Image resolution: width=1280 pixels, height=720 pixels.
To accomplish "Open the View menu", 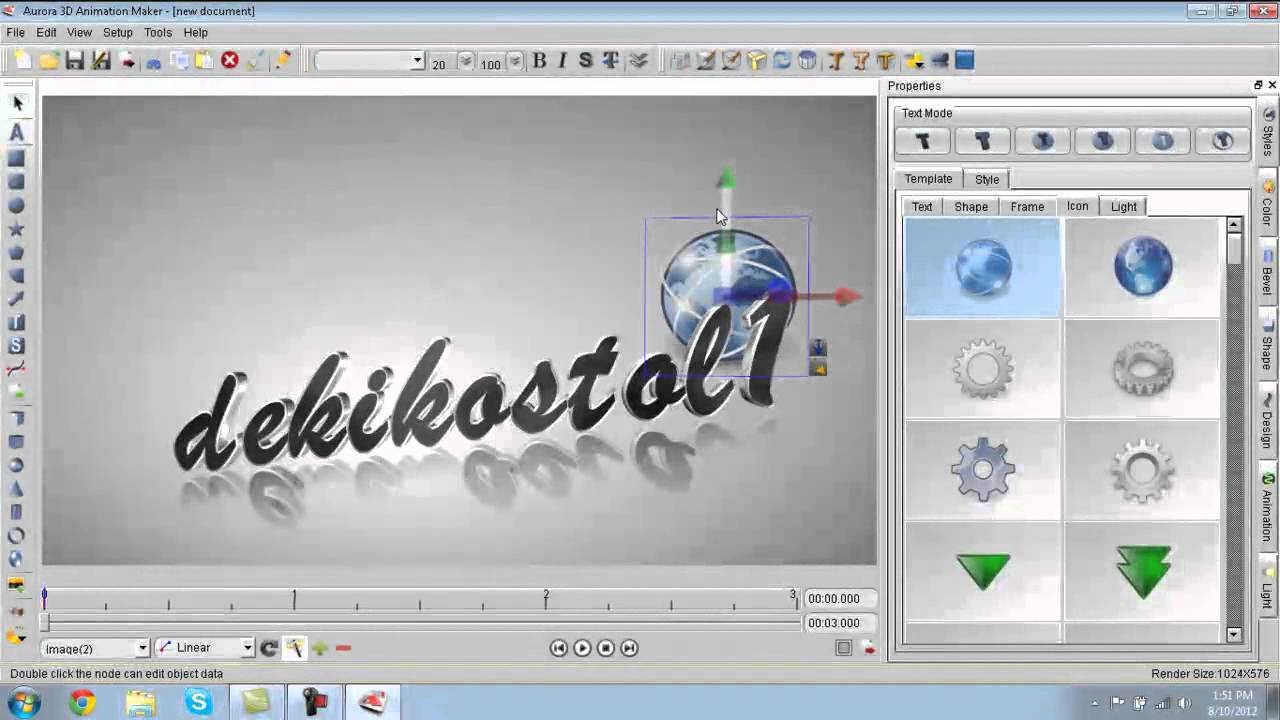I will 79,33.
